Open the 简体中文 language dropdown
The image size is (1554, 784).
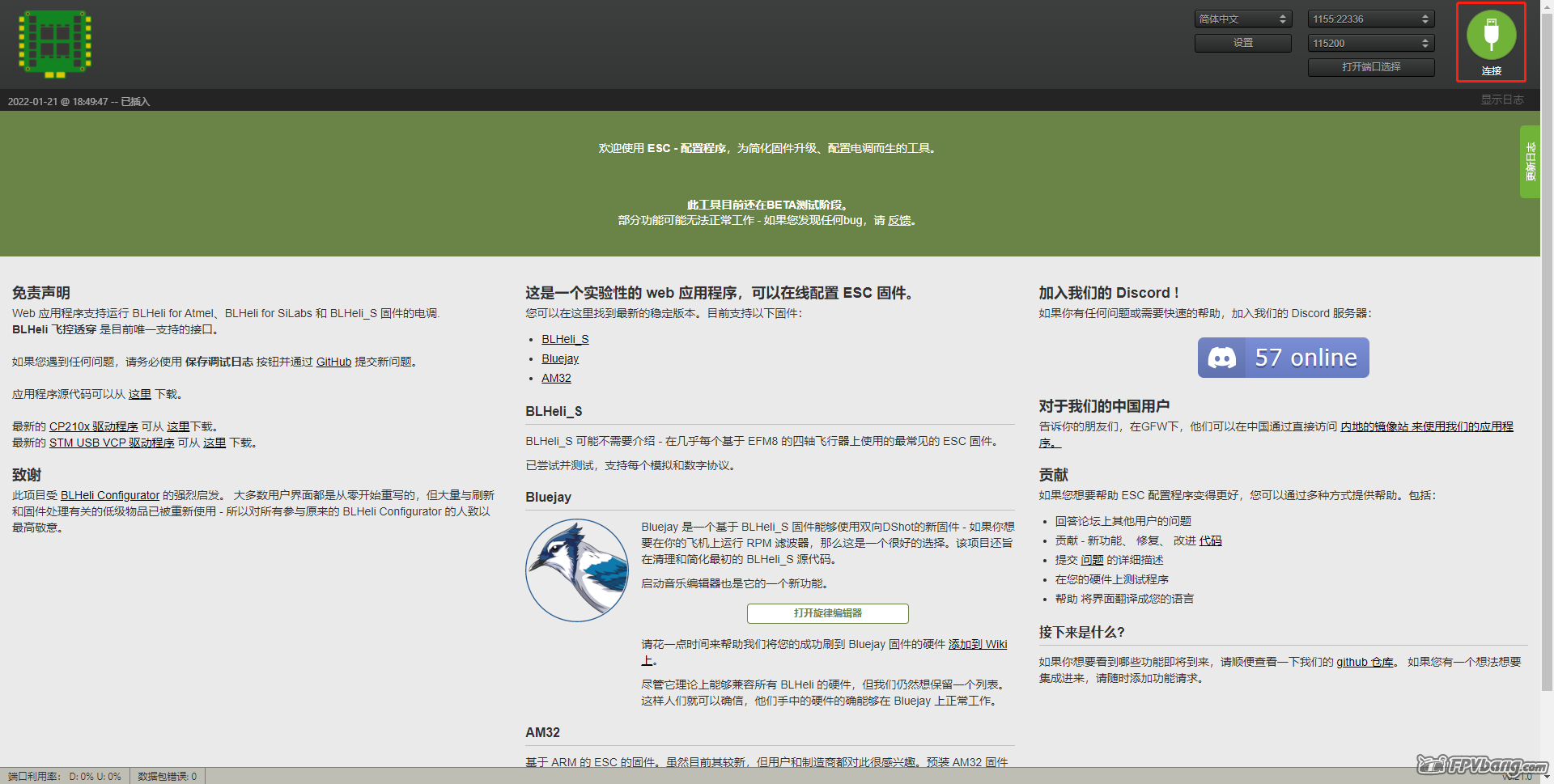pyautogui.click(x=1242, y=19)
